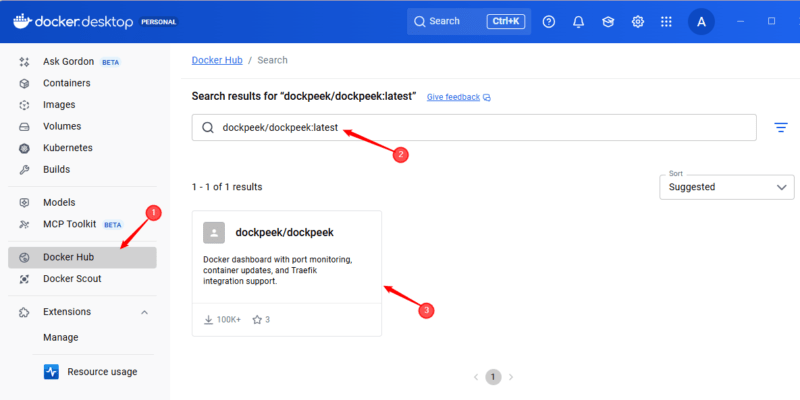Click the dockpeek/dockpeek card avatar icon
The width and height of the screenshot is (800, 400).
pyautogui.click(x=214, y=233)
